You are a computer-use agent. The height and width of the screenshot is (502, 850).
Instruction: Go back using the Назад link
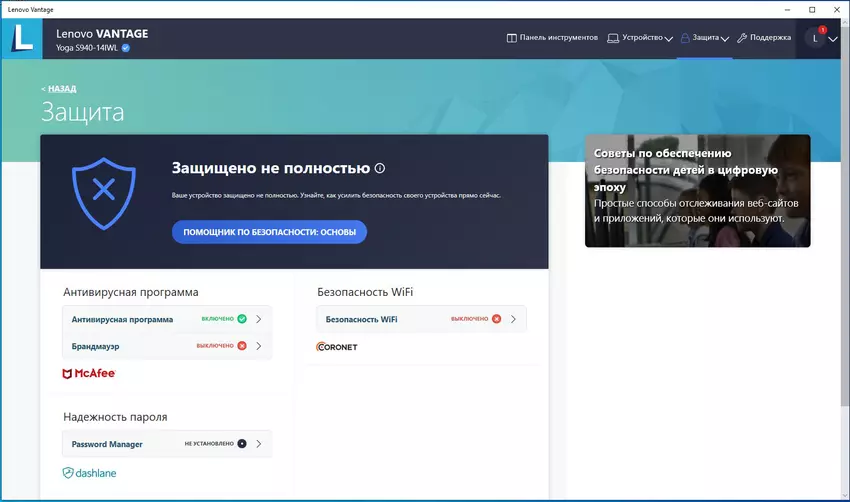pyautogui.click(x=61, y=88)
